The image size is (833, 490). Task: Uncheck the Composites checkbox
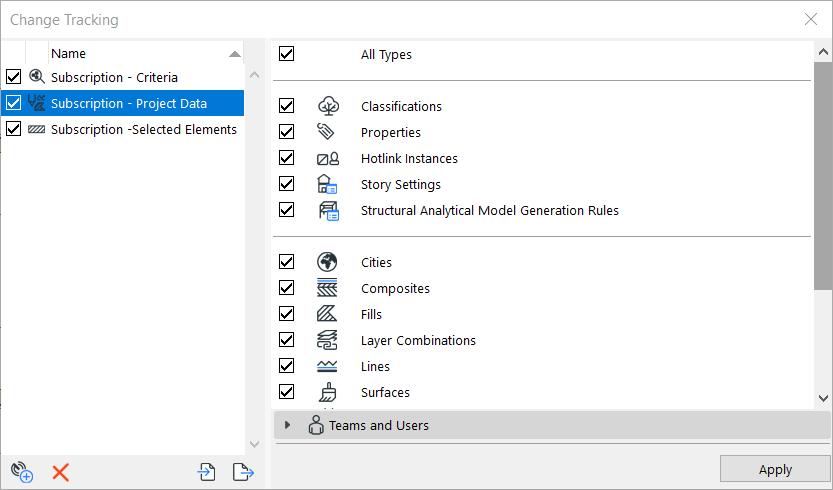pyautogui.click(x=287, y=288)
